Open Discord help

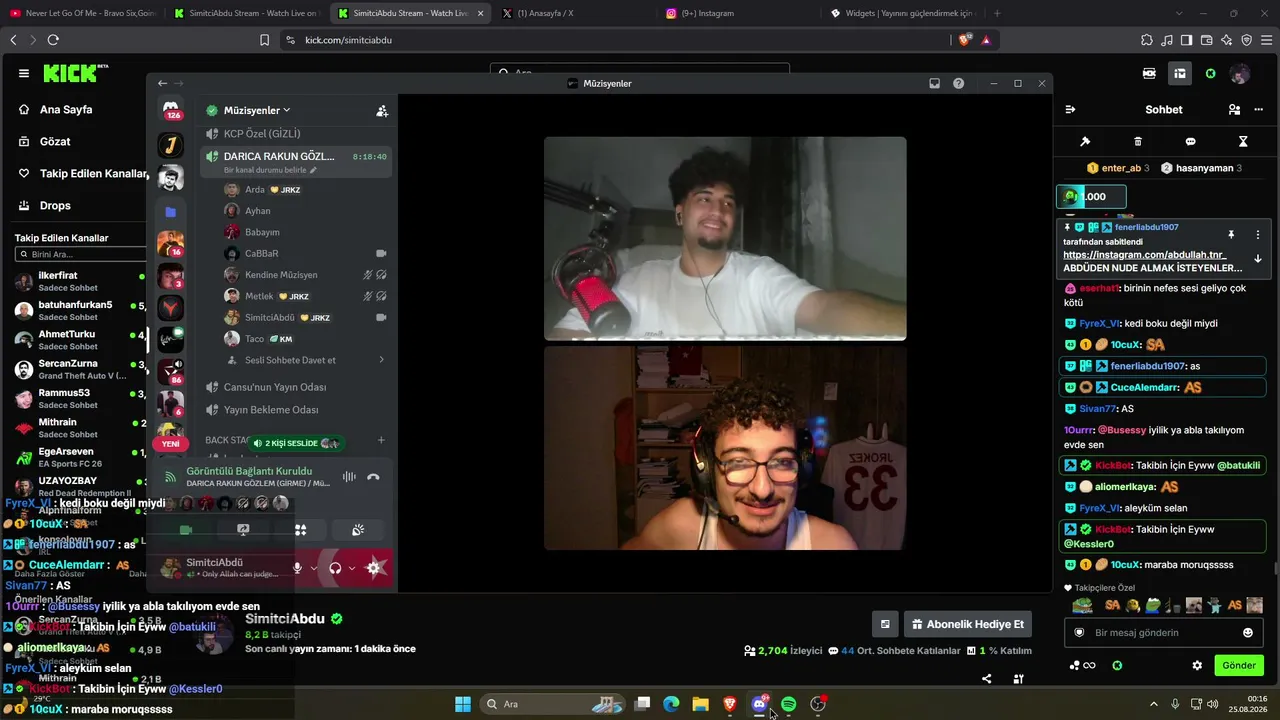click(958, 84)
